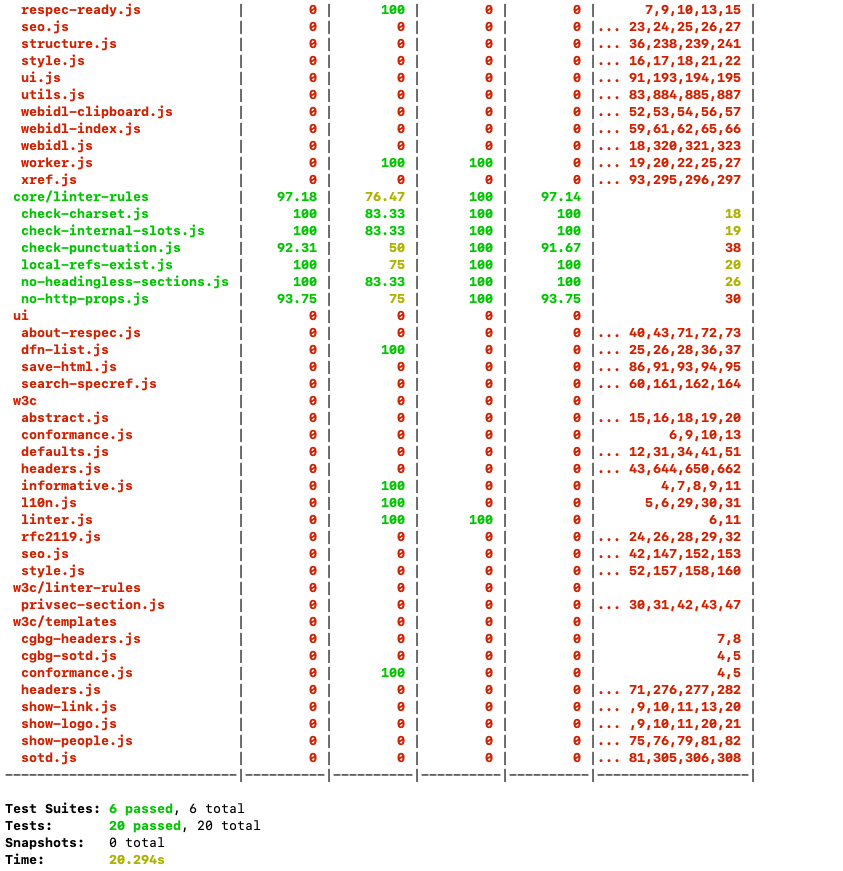Click uncovered lines 6,11 for linter.js

tap(725, 520)
